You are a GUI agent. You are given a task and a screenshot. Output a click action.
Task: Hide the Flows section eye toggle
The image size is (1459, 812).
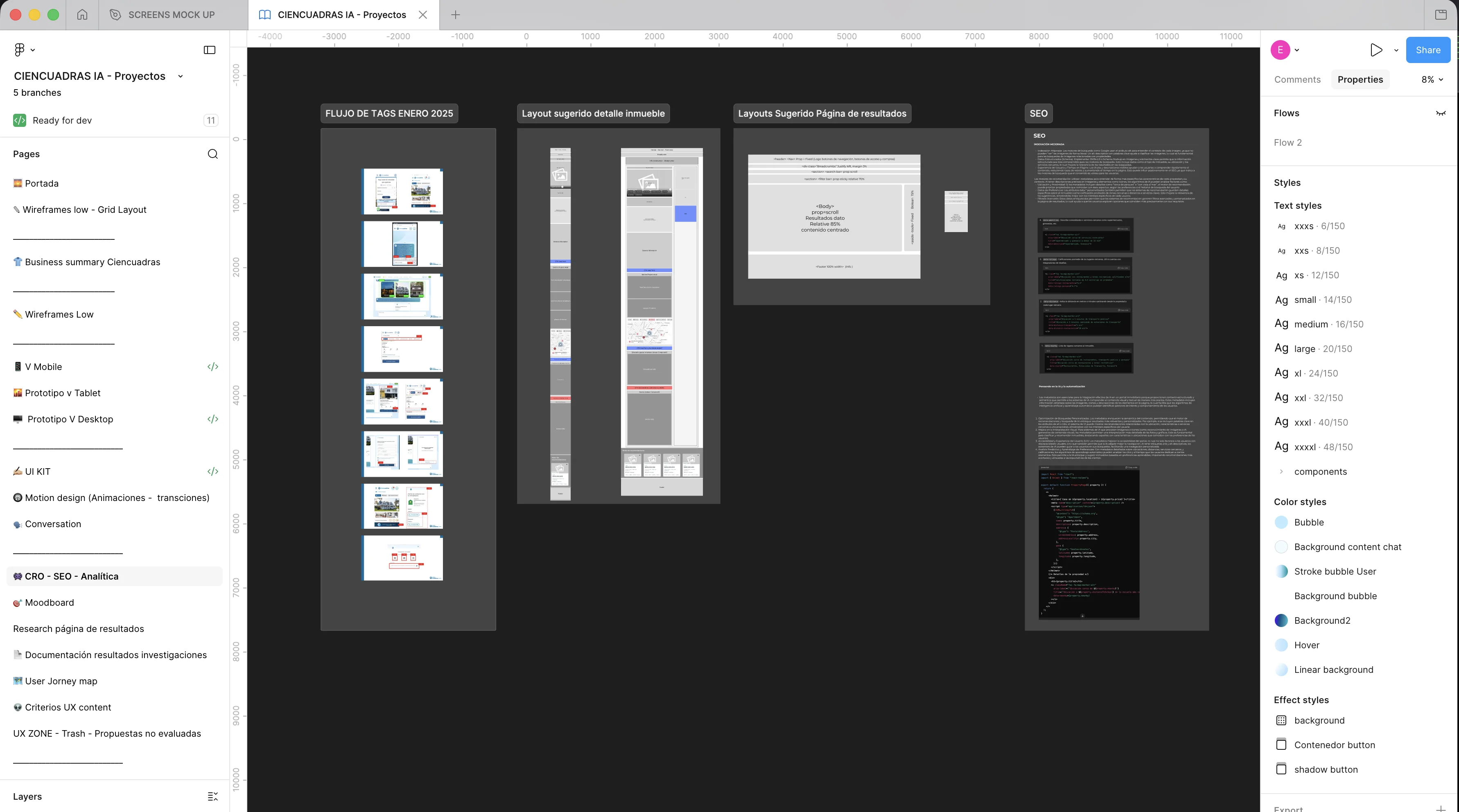click(x=1441, y=113)
